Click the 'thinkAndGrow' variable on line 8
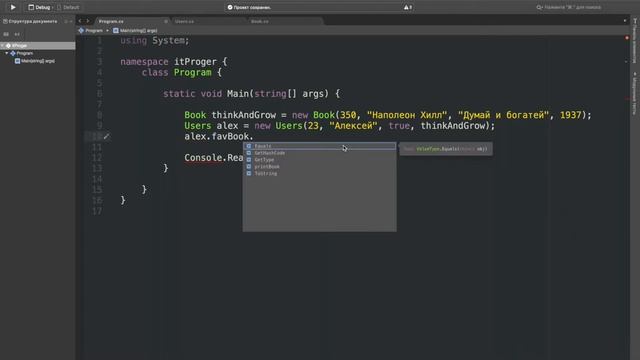Screen dimensions: 640x360 243,115
